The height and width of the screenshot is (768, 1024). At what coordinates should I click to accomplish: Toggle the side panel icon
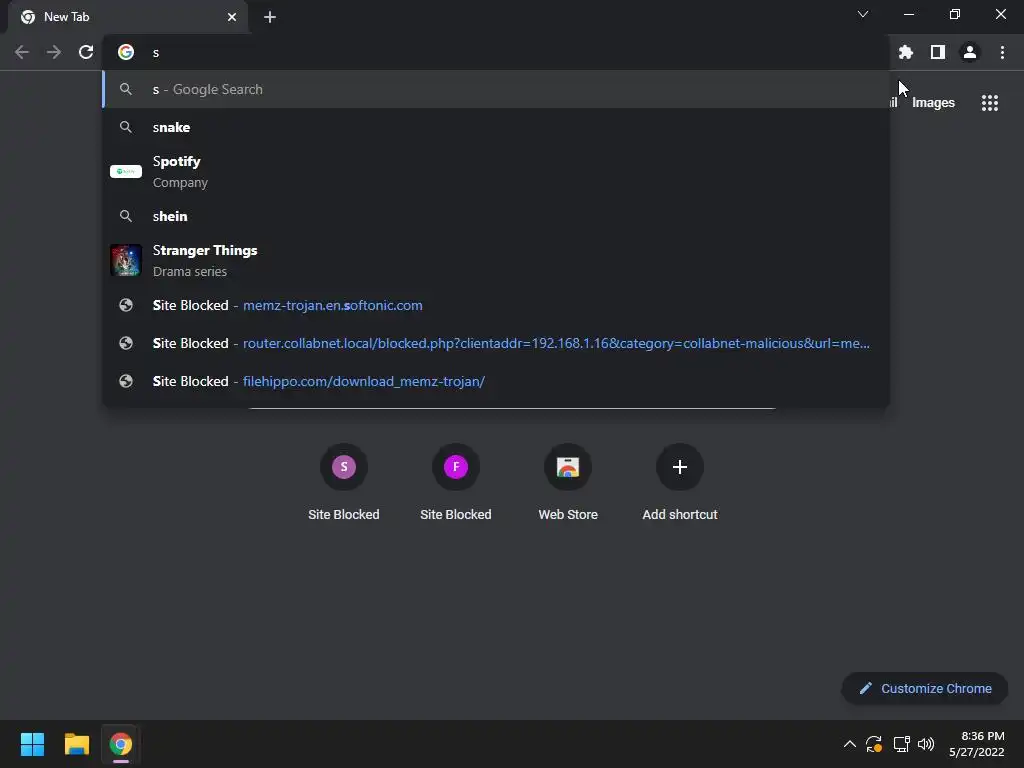pyautogui.click(x=938, y=52)
